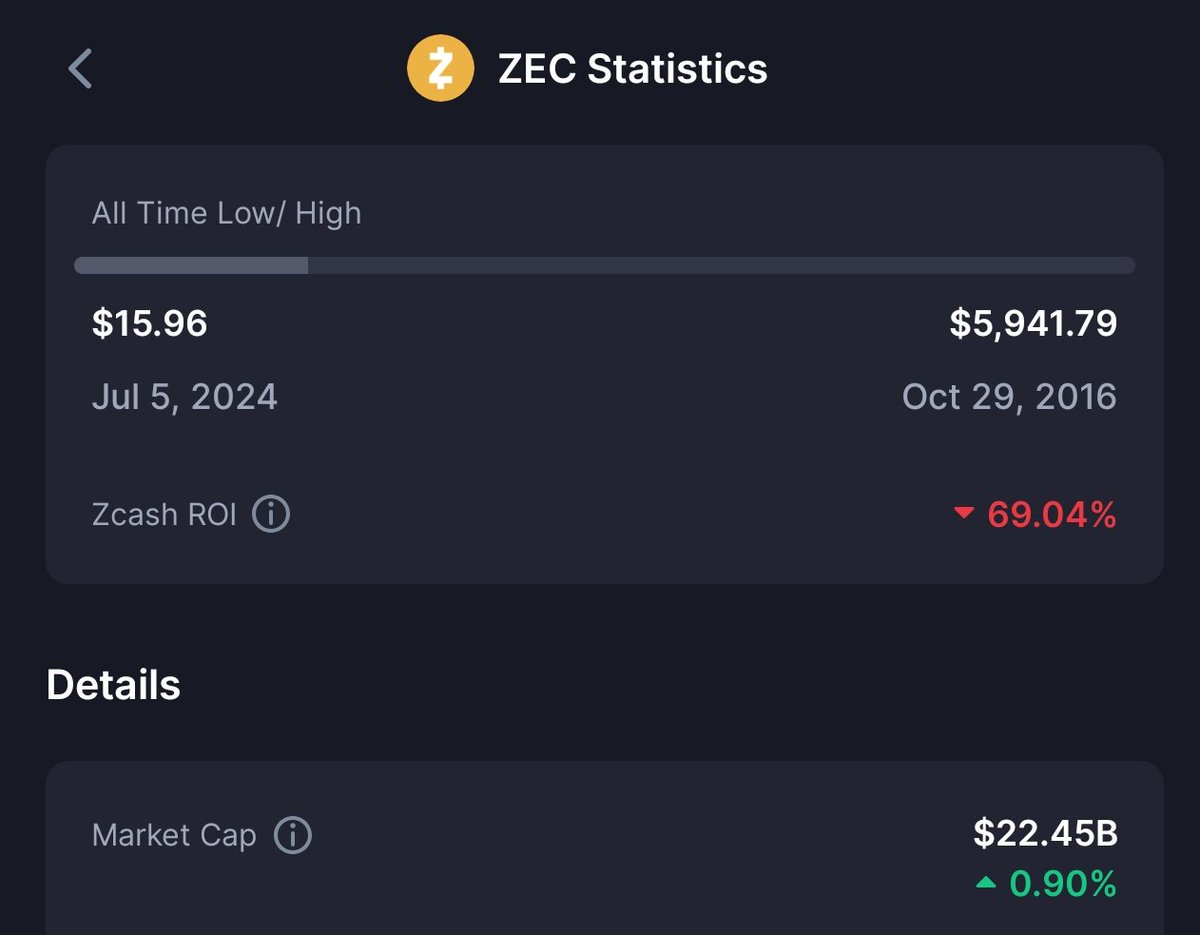Go back using the left chevron arrow

click(80, 69)
